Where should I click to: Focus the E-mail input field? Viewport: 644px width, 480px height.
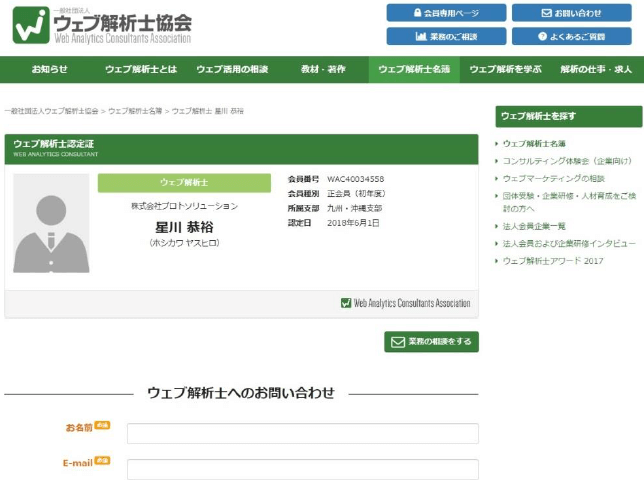point(303,469)
